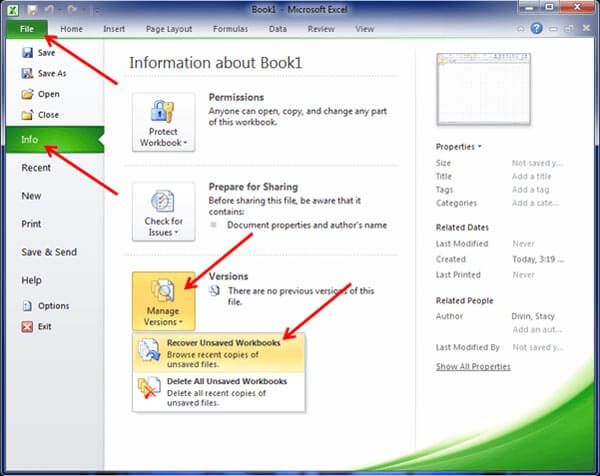Click 'Today, 3:19' Created date value
600x476 pixels.
coord(538,259)
